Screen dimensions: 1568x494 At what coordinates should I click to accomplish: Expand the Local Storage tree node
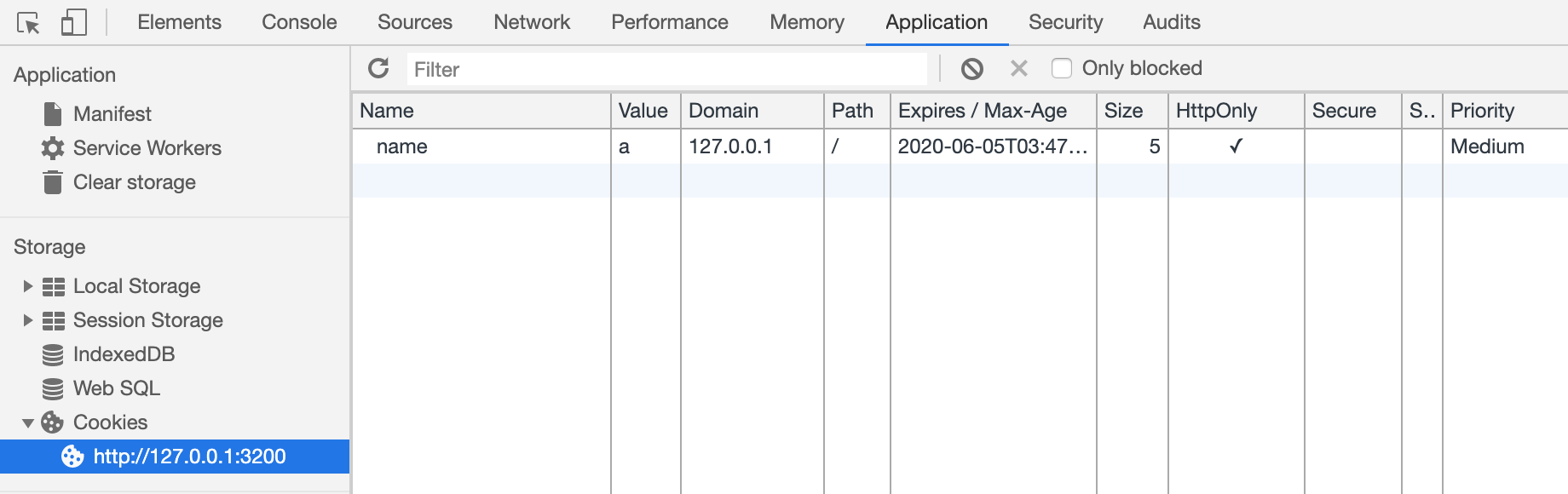click(x=27, y=286)
